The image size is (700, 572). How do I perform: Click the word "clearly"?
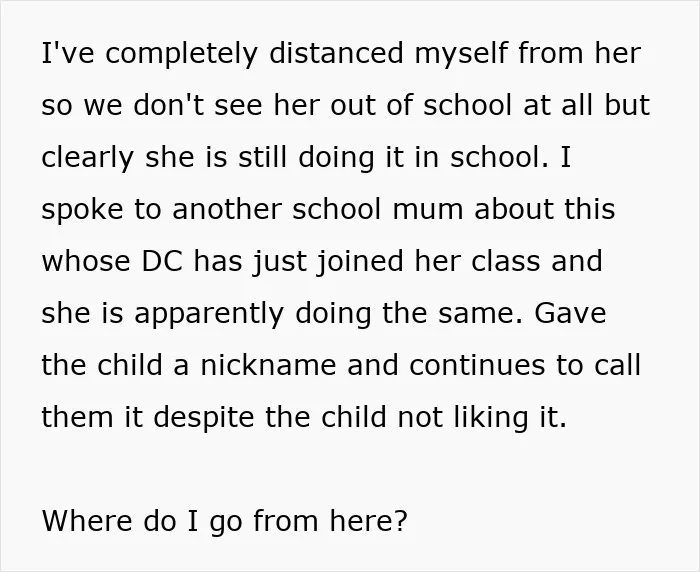[x=88, y=158]
